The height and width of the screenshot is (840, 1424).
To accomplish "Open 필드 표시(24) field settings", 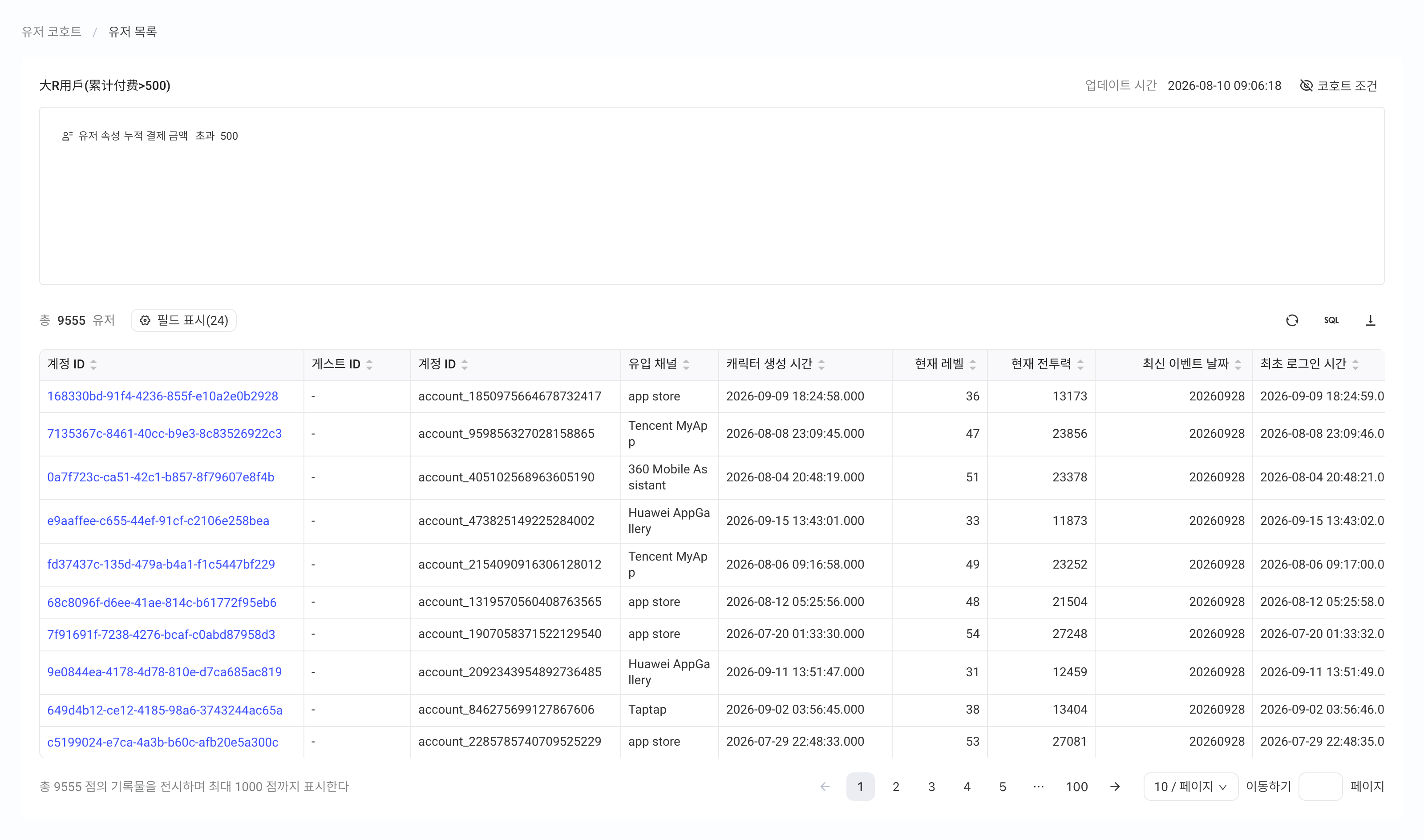I will (183, 320).
